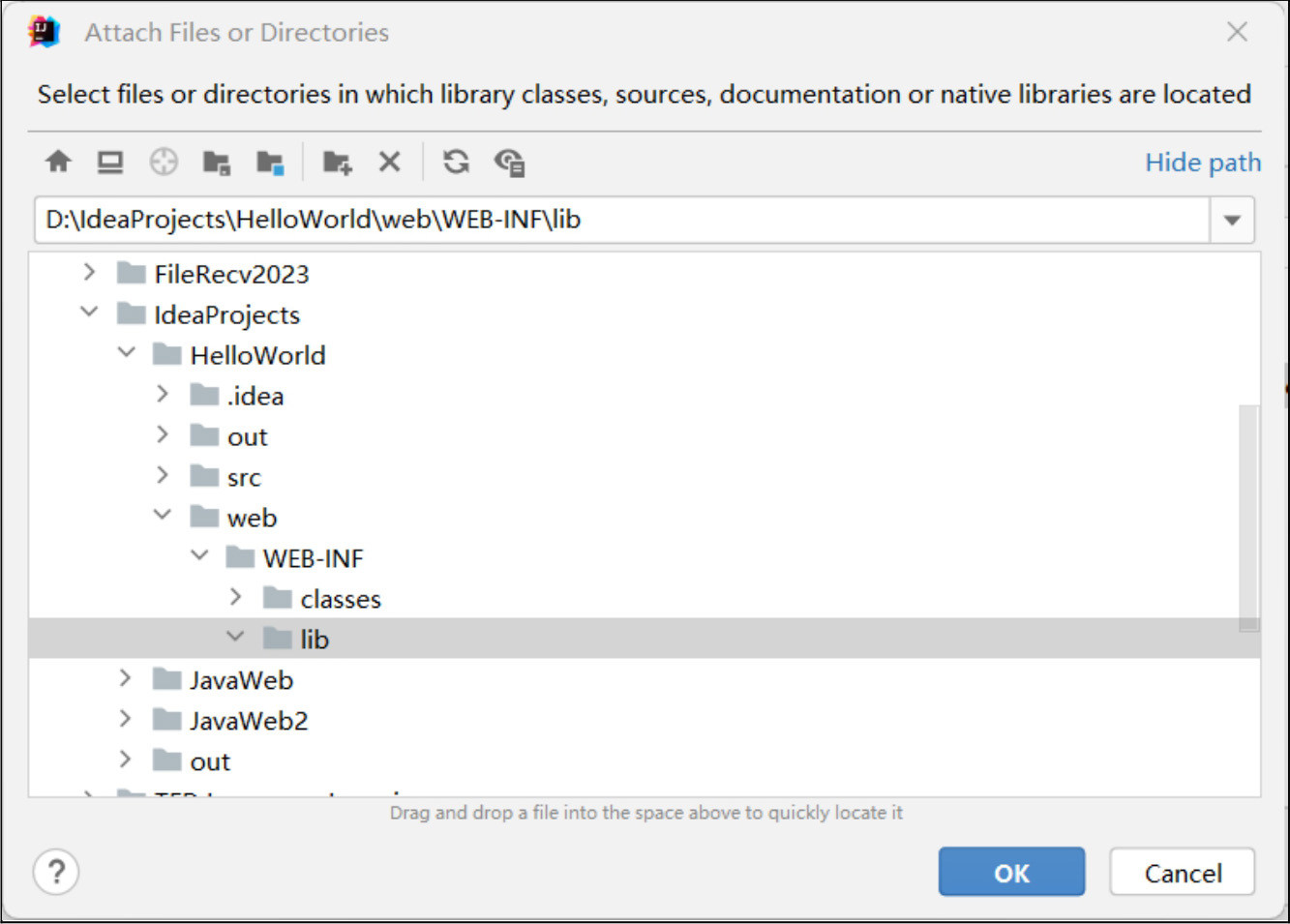Confirm selection with the OK button

click(x=1010, y=872)
